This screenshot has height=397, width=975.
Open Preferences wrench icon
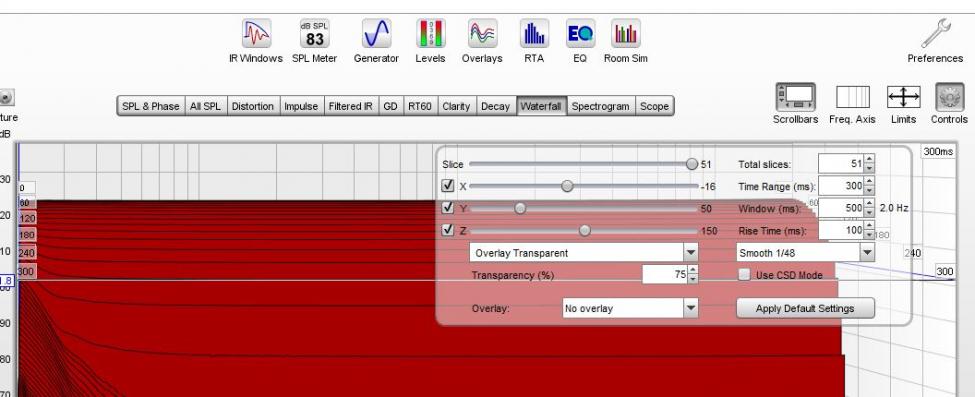(935, 34)
